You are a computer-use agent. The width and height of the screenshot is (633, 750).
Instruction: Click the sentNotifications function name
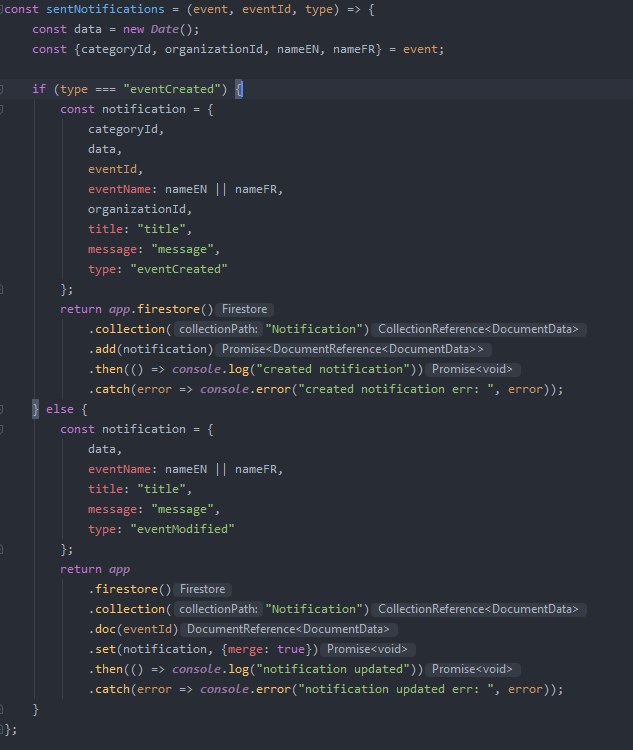(105, 9)
